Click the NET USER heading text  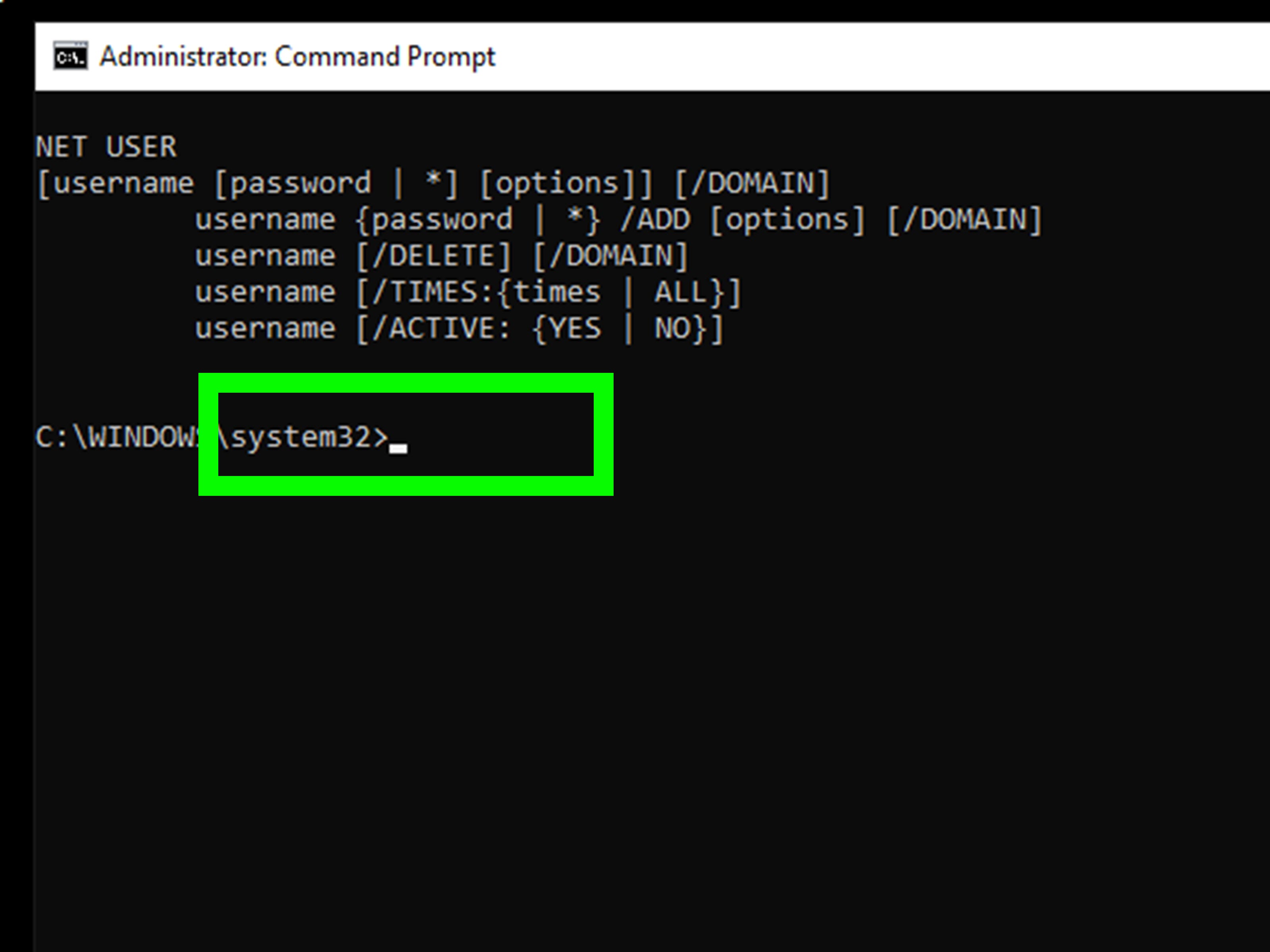click(x=106, y=147)
